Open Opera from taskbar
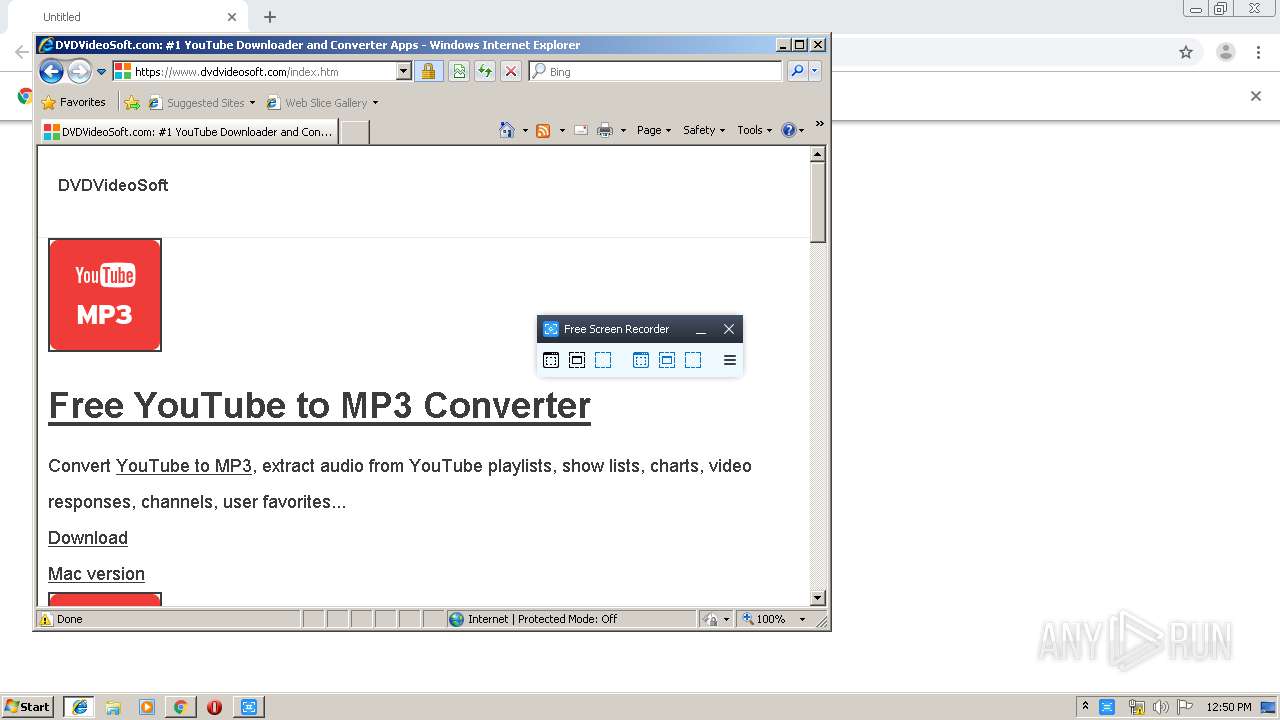Viewport: 1280px width, 720px height. [214, 707]
